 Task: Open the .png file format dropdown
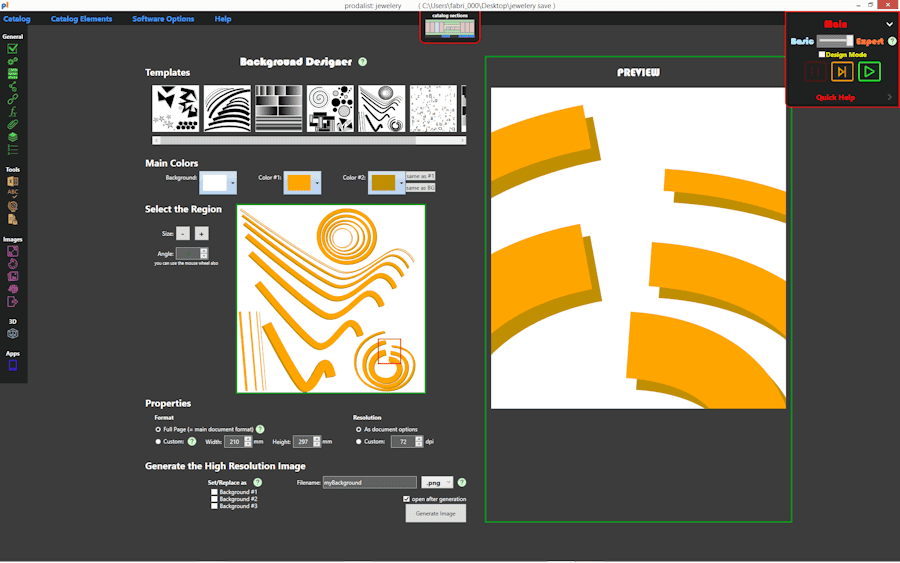tap(437, 483)
